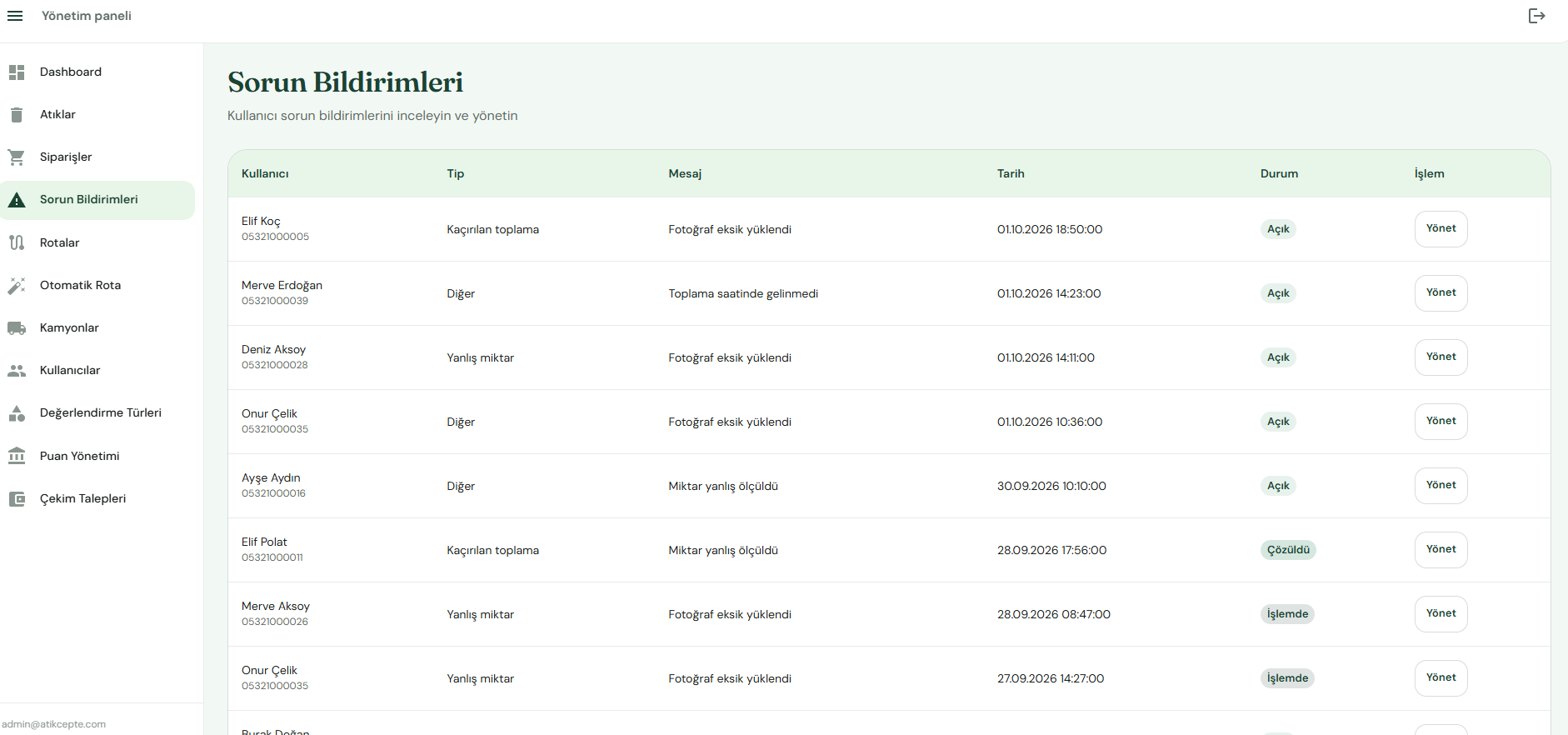The width and height of the screenshot is (1568, 735).
Task: Click the Kullanıcılar people icon
Action: pyautogui.click(x=17, y=371)
